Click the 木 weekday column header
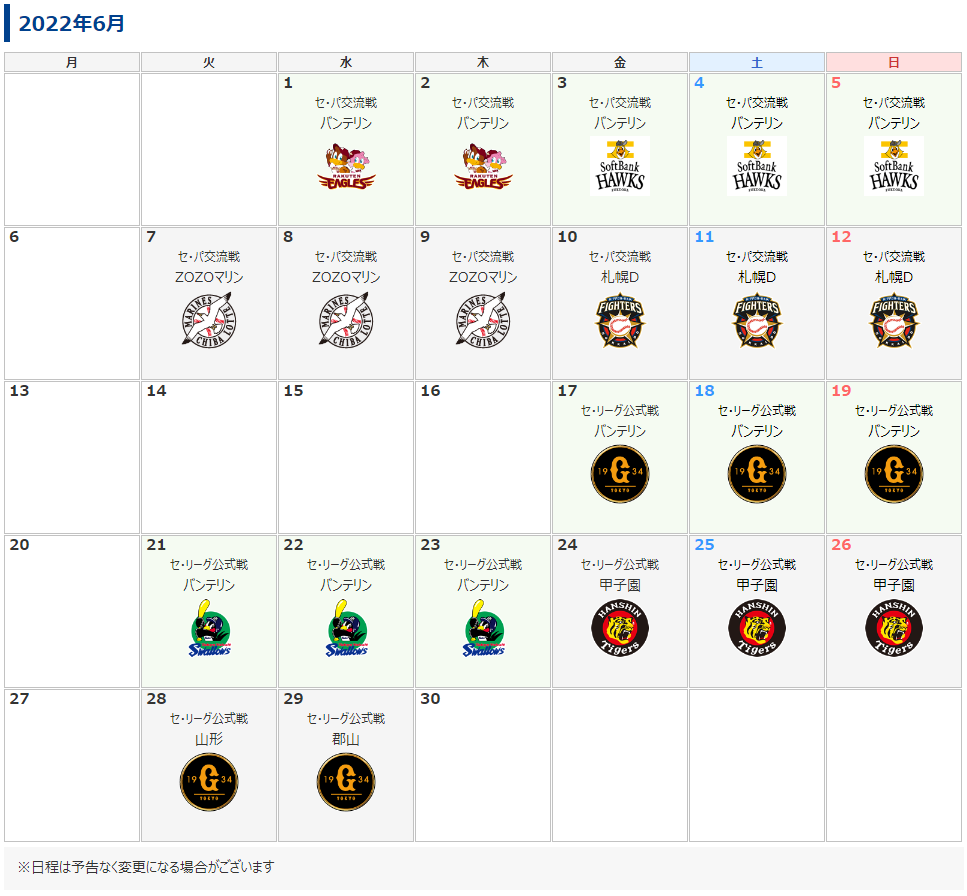Viewport: 967px width, 896px height. 483,62
